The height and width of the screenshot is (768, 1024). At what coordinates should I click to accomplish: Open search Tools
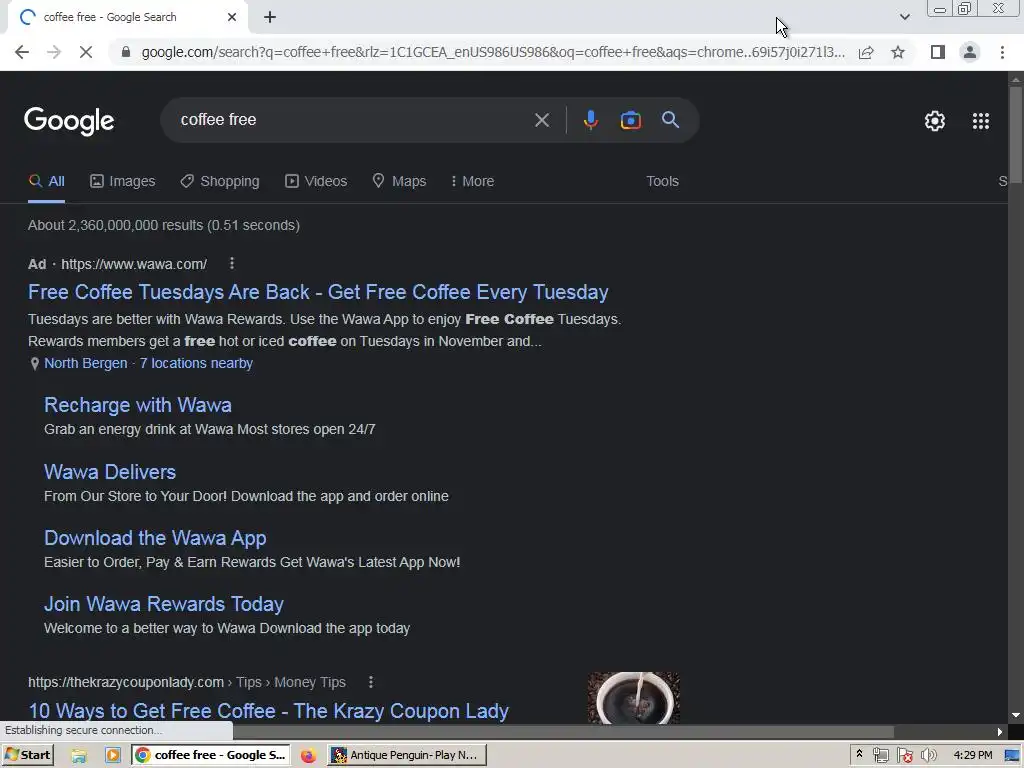click(662, 181)
